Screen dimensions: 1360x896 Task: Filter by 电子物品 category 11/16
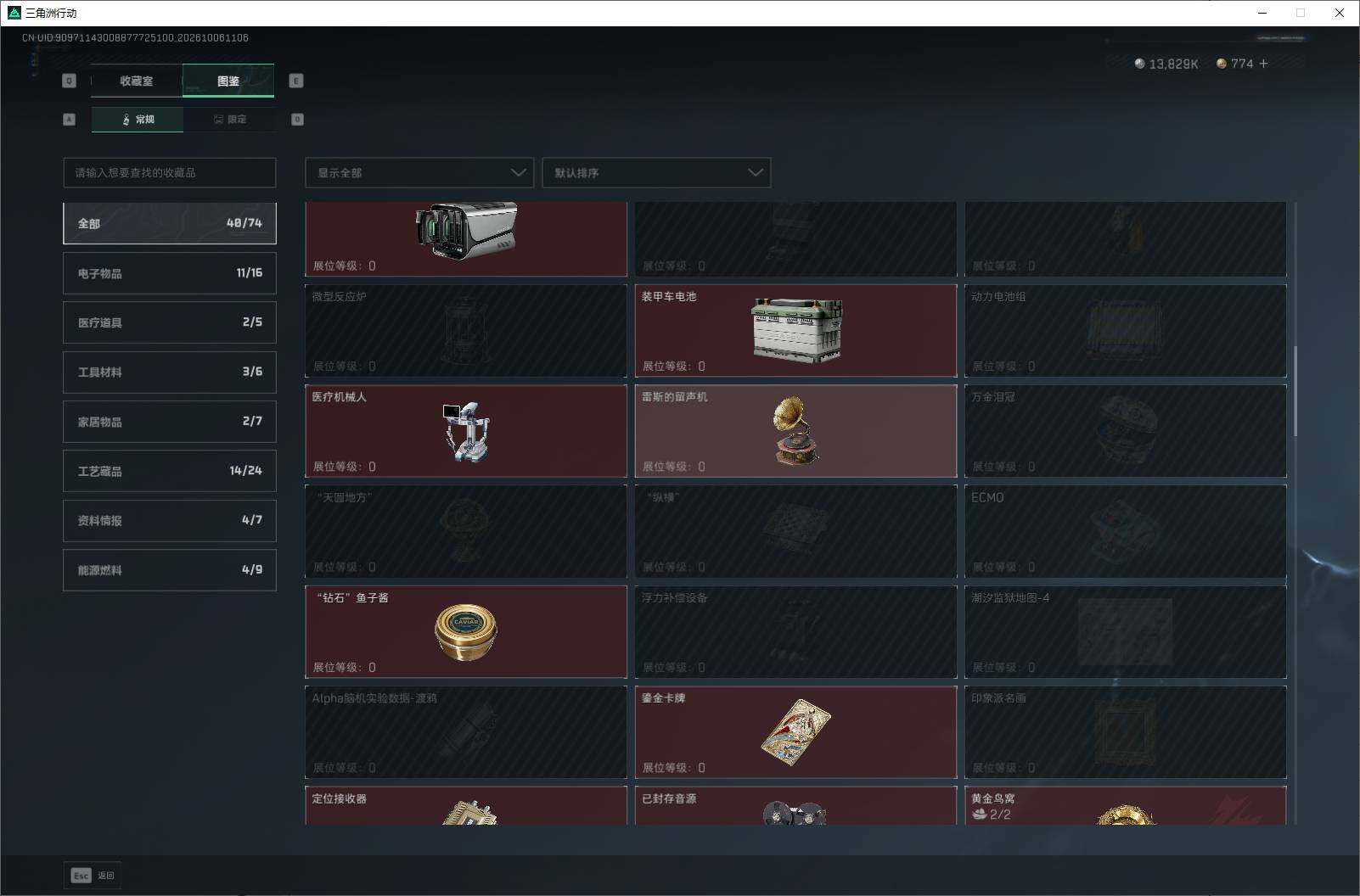(x=170, y=273)
